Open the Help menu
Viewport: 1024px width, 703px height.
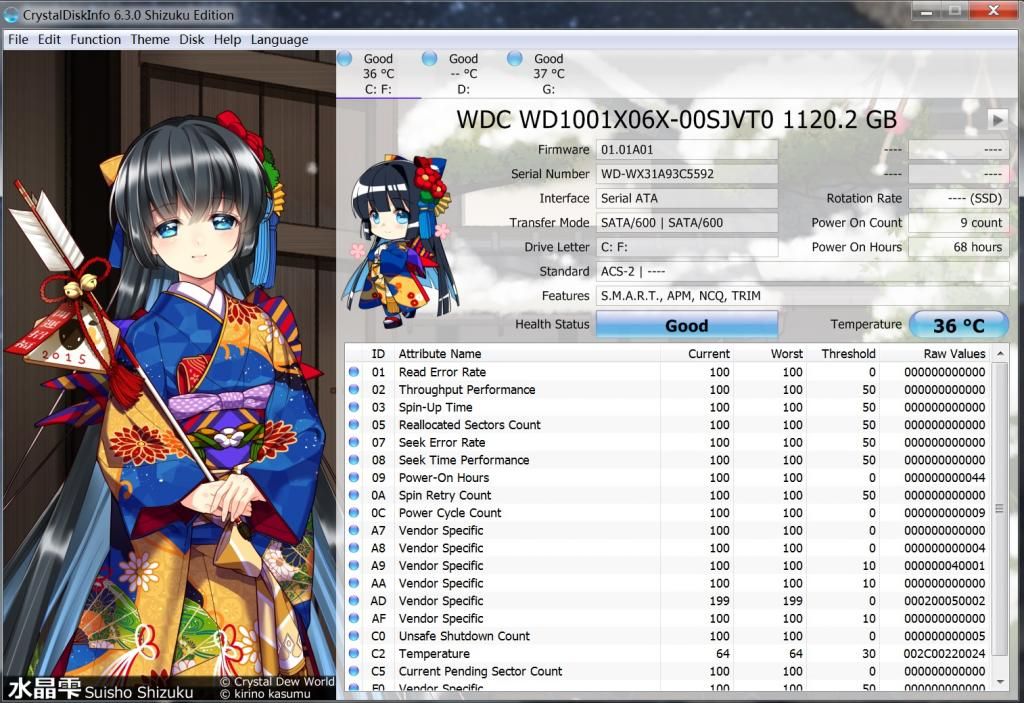pos(227,40)
